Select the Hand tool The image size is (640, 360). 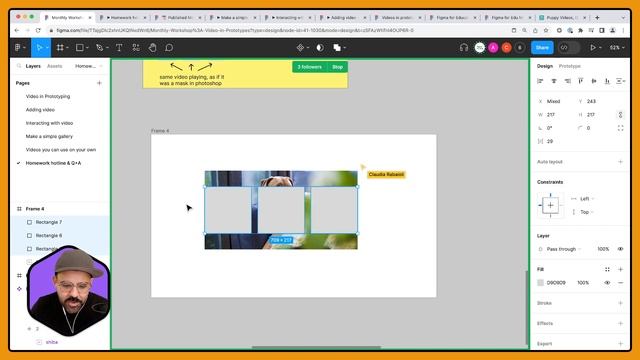(x=152, y=48)
